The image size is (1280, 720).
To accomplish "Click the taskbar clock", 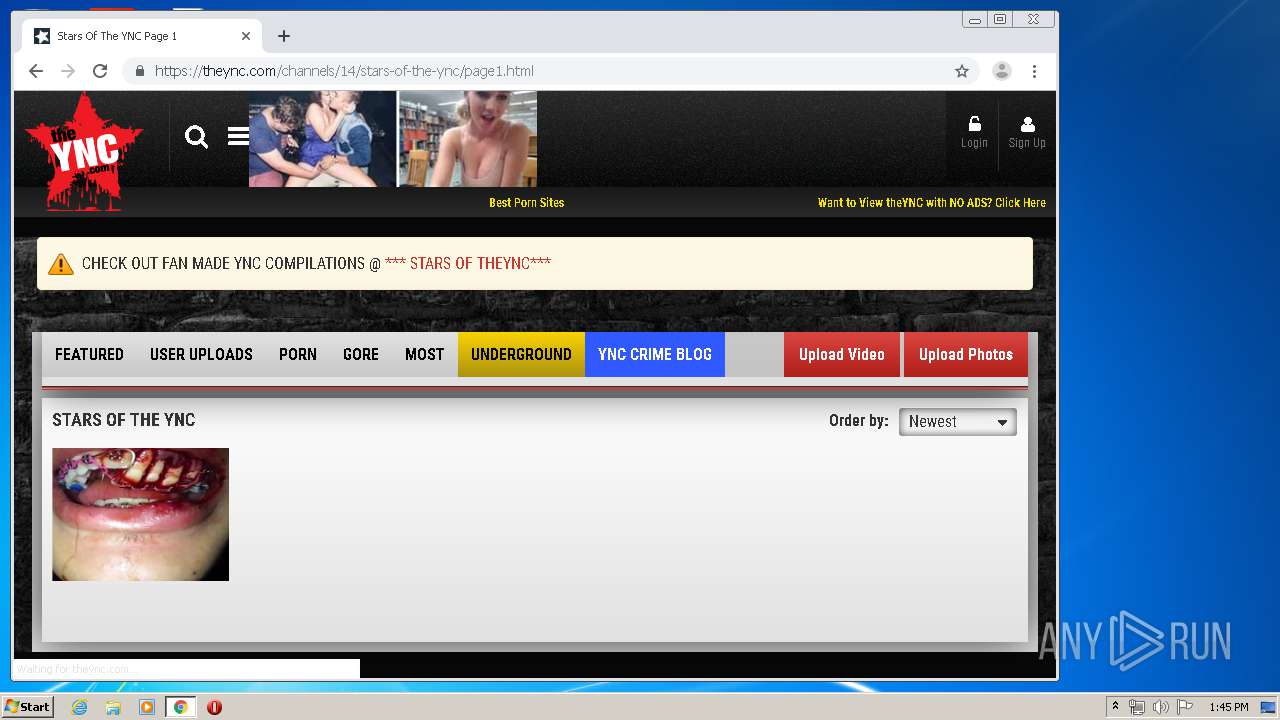I will (1228, 707).
